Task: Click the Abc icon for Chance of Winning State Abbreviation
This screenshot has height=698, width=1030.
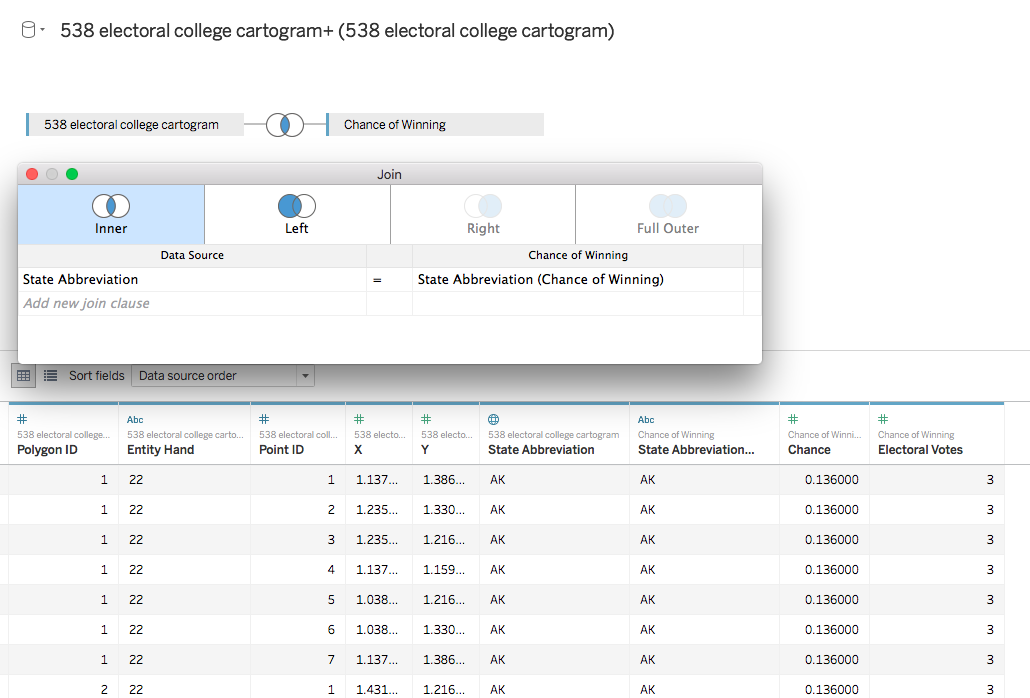Action: coord(646,420)
